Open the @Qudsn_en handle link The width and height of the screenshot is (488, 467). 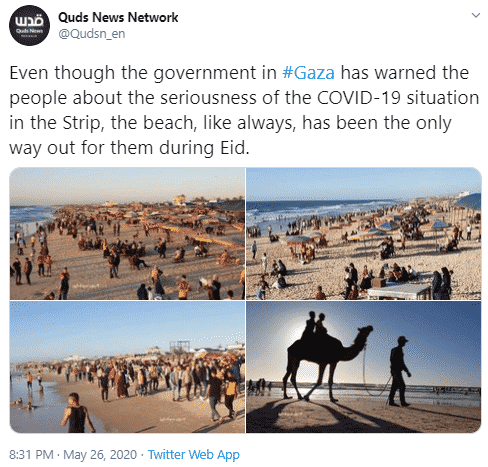coord(92,34)
